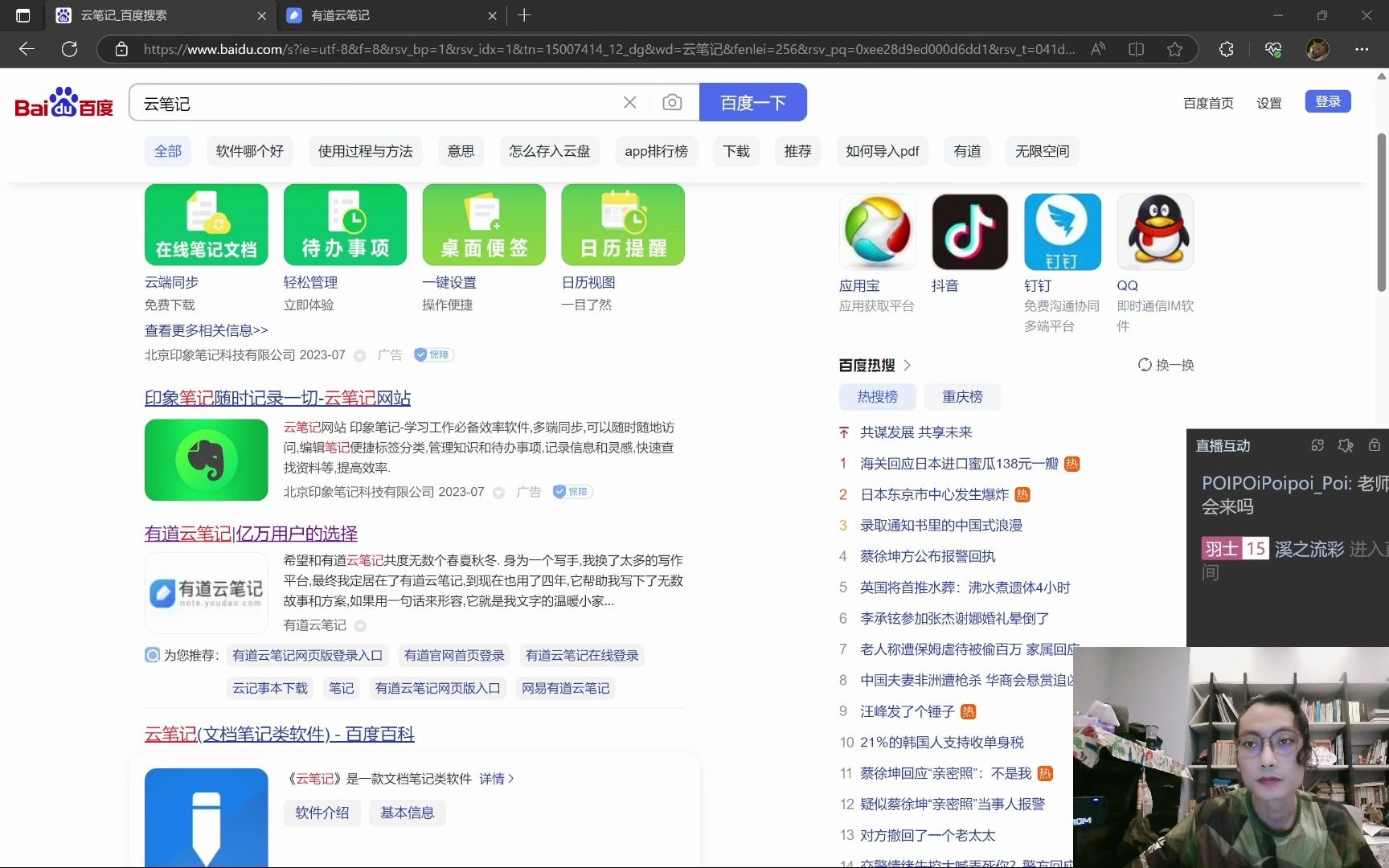Click 日历提醒 green tile
The width and height of the screenshot is (1389, 868).
pyautogui.click(x=623, y=224)
